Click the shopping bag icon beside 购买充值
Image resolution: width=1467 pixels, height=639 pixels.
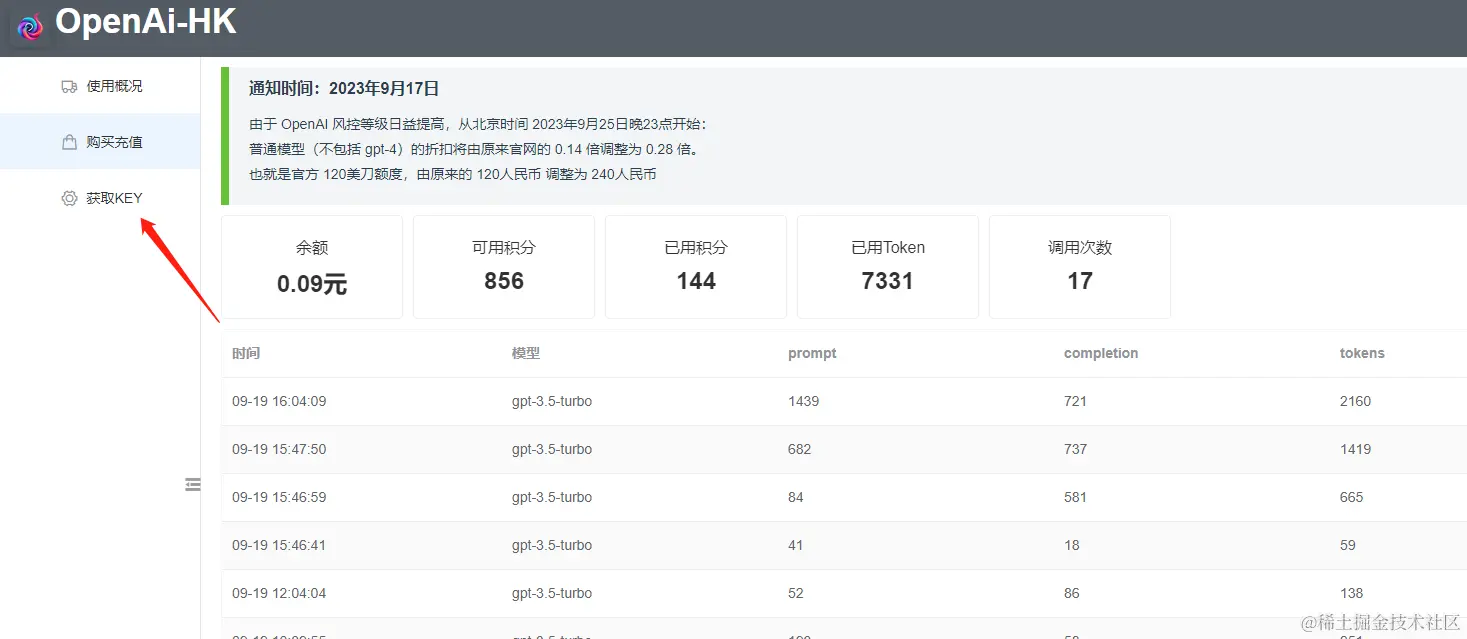pyautogui.click(x=69, y=142)
